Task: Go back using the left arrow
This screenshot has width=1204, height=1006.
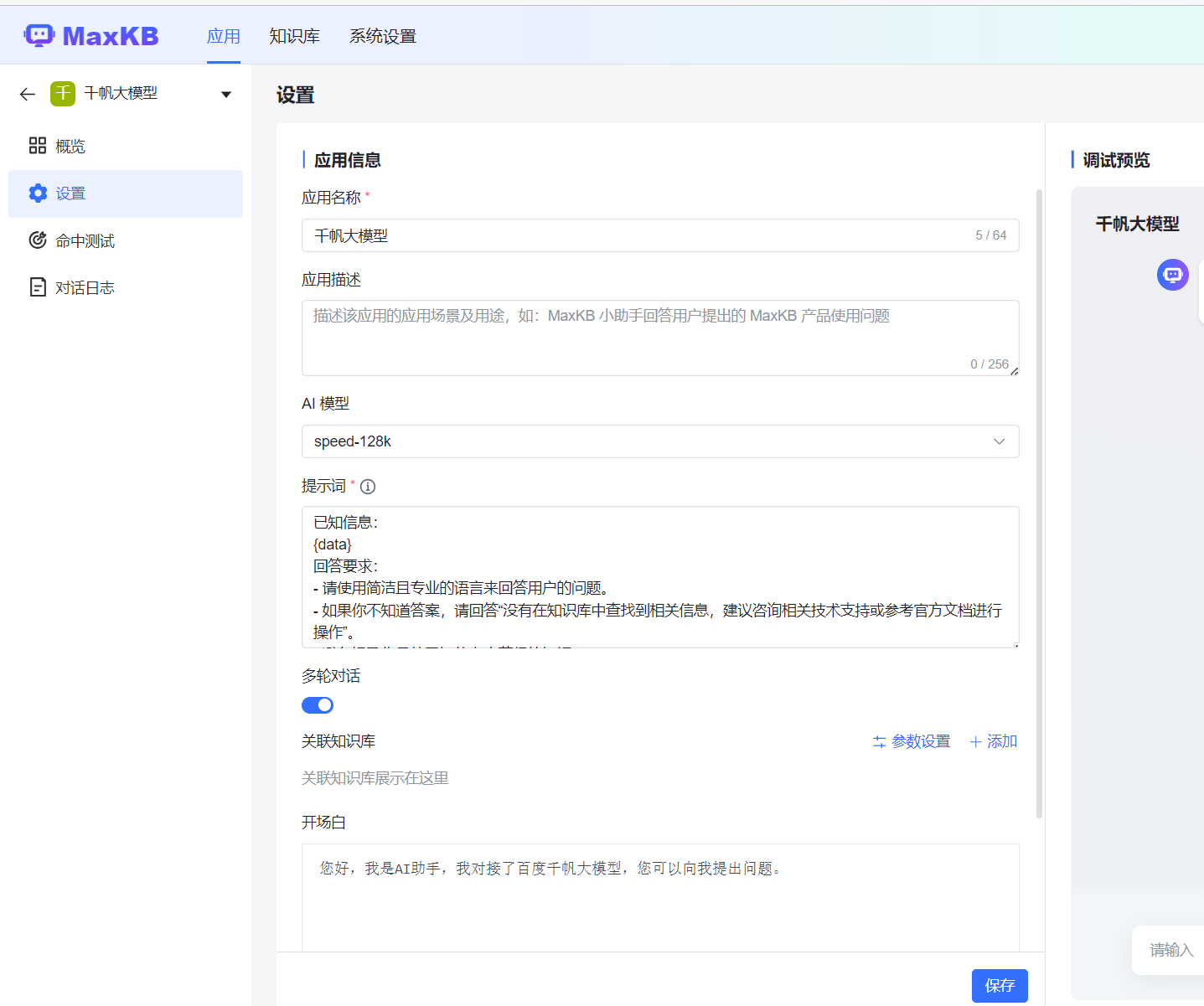Action: pos(28,94)
